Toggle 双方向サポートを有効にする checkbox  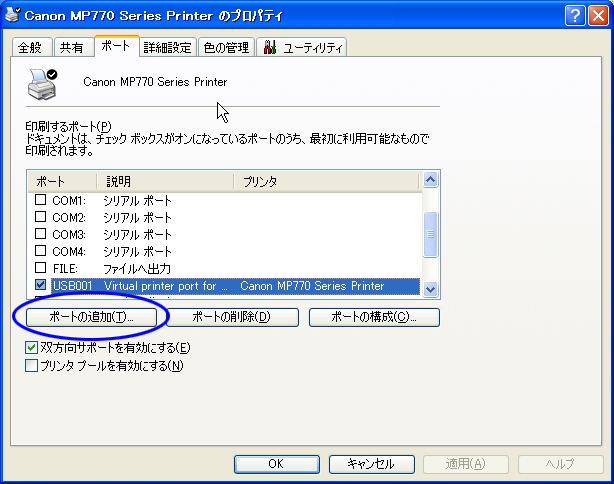[31, 347]
